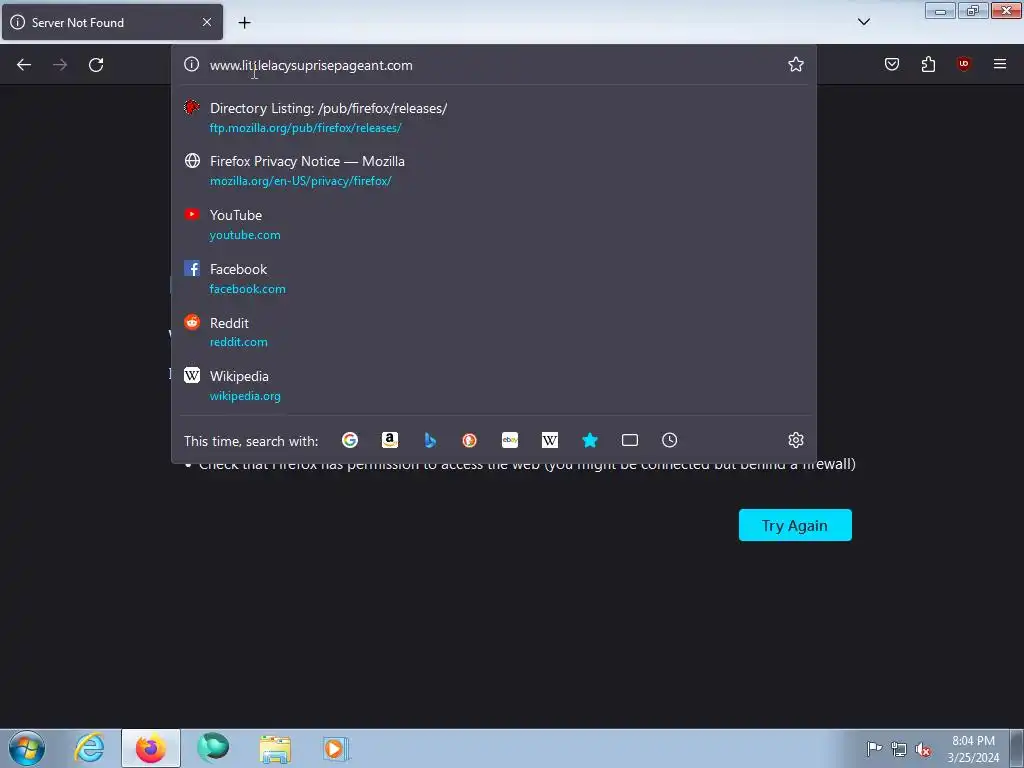Search in Bookmarks star shortcut

pyautogui.click(x=590, y=440)
